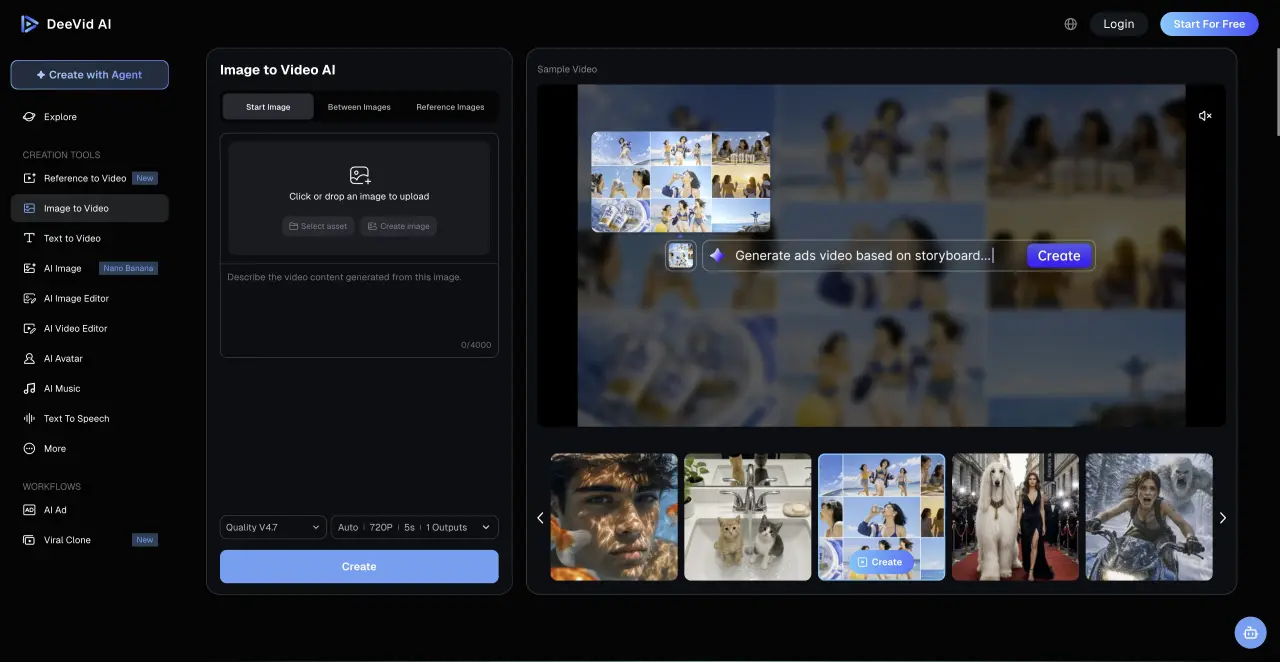Click the 0/4000 character counter
Screen dimensions: 1280x662
476,345
